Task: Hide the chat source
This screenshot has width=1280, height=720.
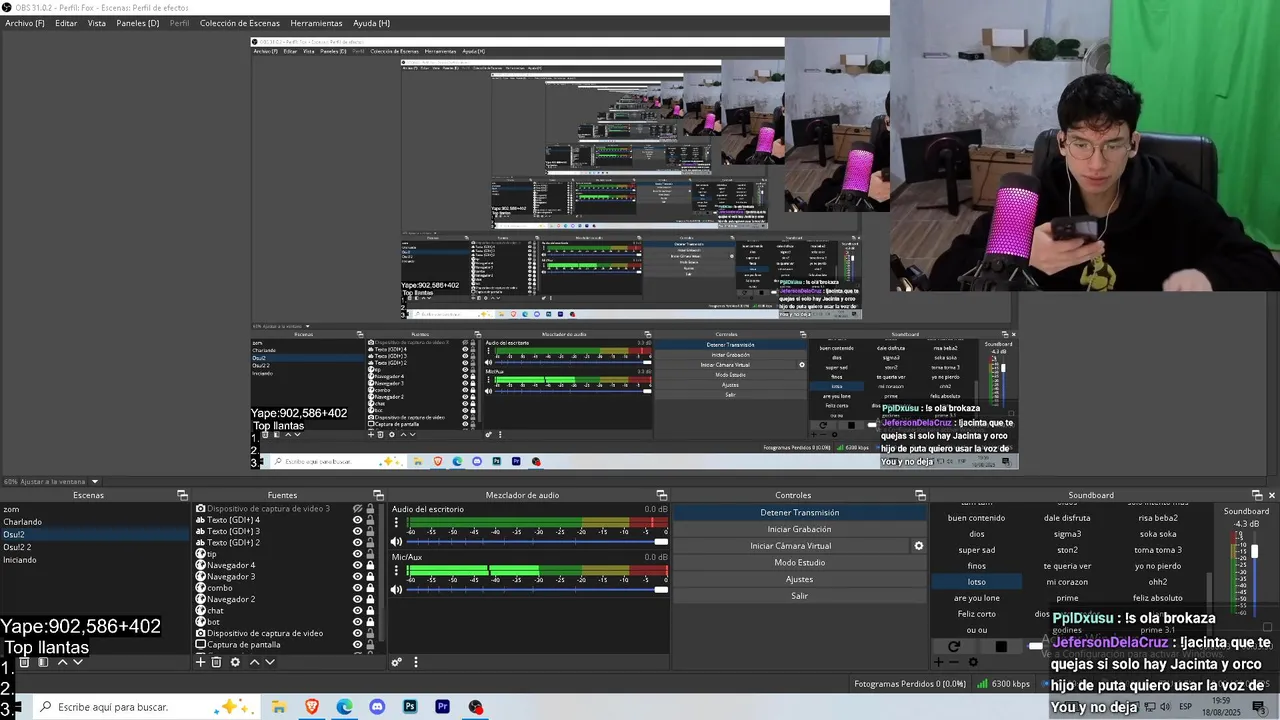Action: point(357,610)
